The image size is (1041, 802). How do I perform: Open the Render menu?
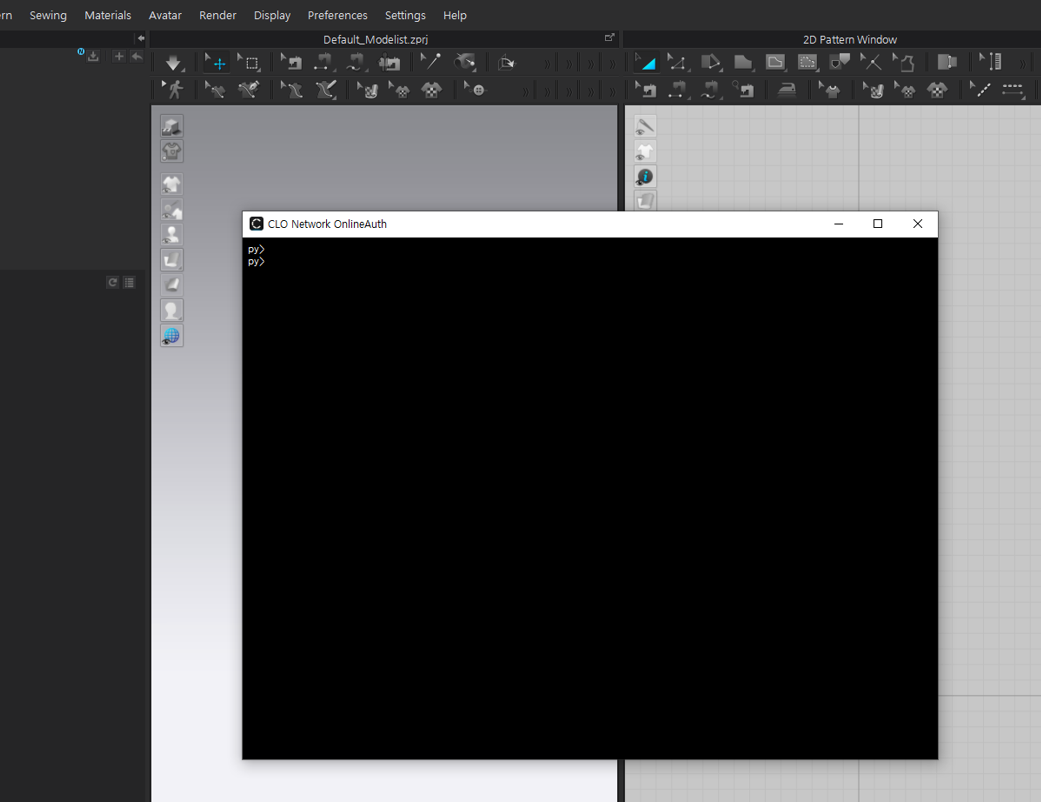(218, 15)
